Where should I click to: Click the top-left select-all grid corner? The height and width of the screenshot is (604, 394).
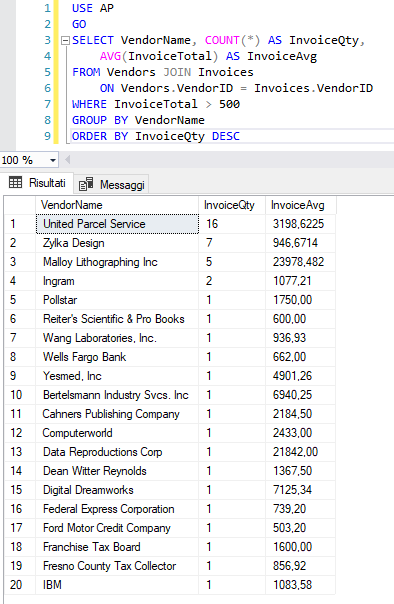[x=20, y=205]
